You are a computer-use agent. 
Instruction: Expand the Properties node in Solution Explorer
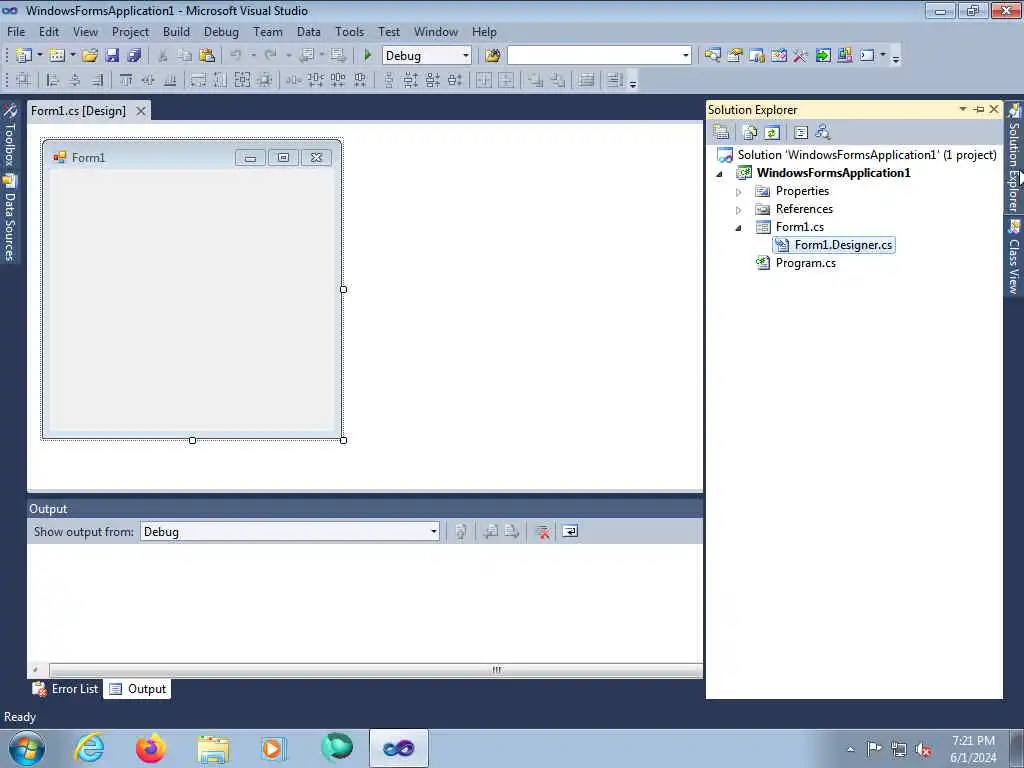(739, 192)
